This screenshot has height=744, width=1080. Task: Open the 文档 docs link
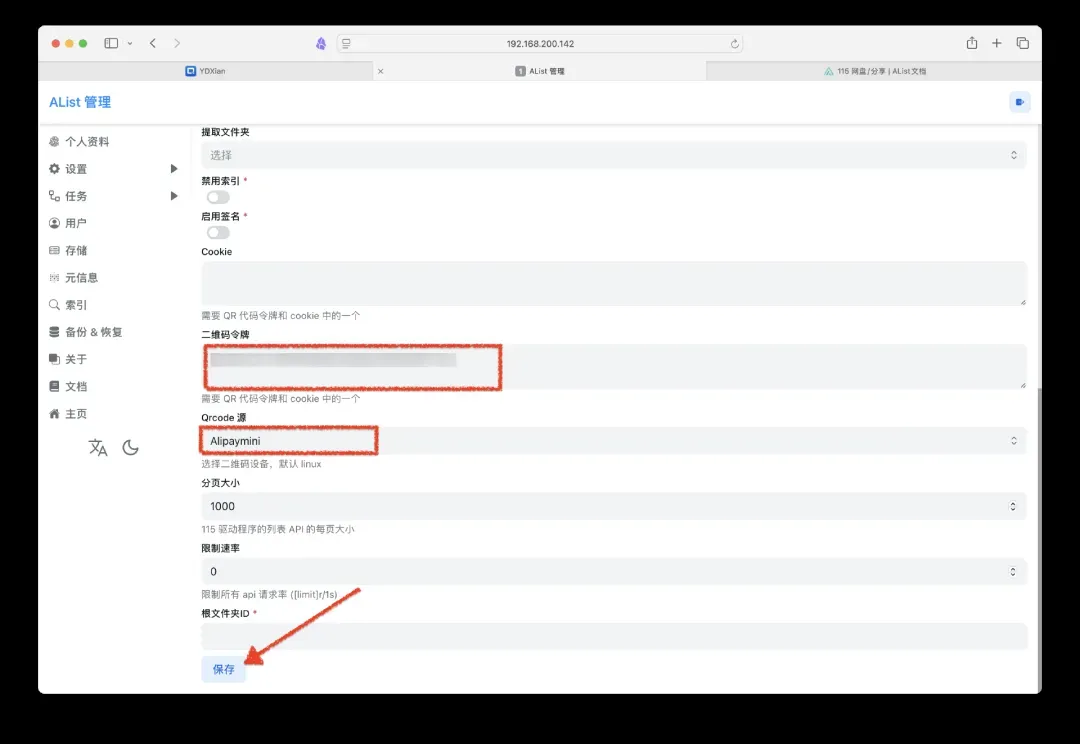point(76,386)
